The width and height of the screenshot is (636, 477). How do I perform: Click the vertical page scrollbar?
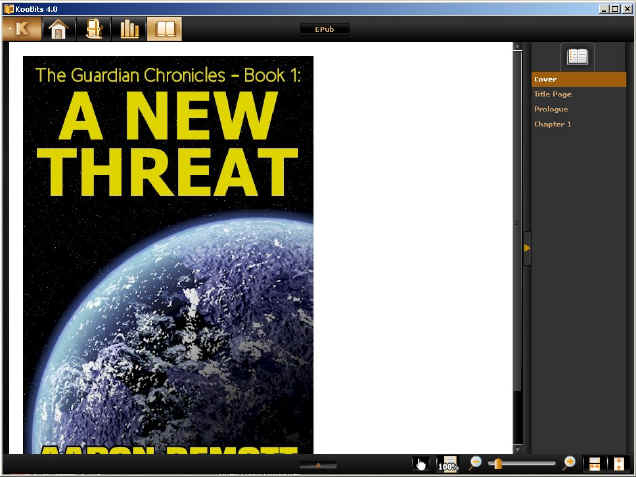(x=517, y=240)
